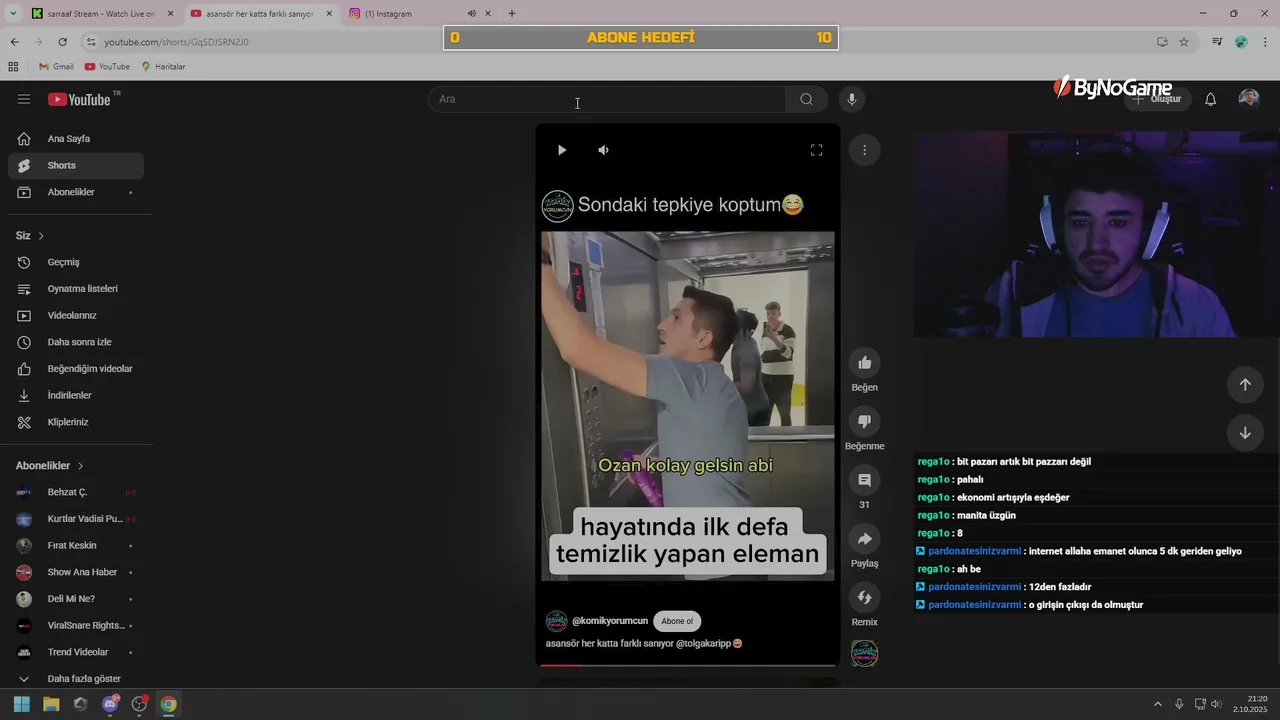Open Discord from taskbar
Image resolution: width=1280 pixels, height=720 pixels.
pyautogui.click(x=110, y=704)
